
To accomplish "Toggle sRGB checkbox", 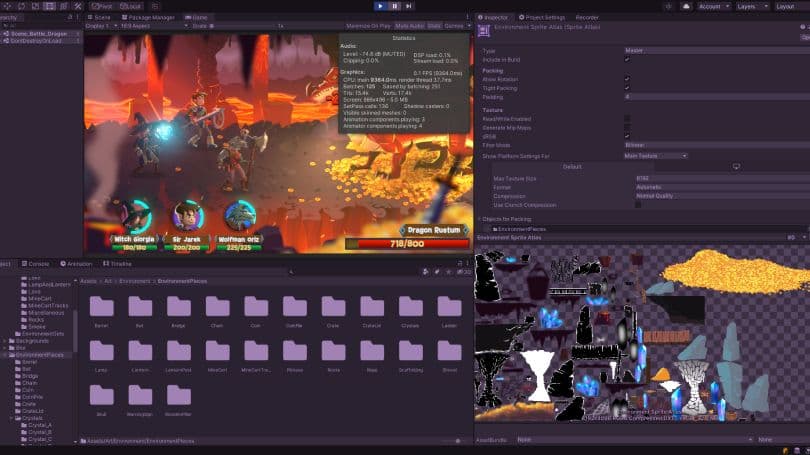I will pos(627,136).
